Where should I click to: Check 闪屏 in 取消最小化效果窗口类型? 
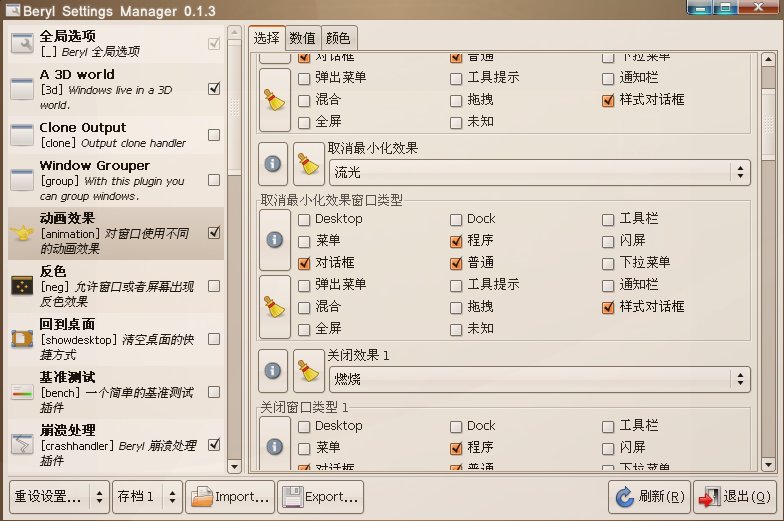tap(608, 242)
